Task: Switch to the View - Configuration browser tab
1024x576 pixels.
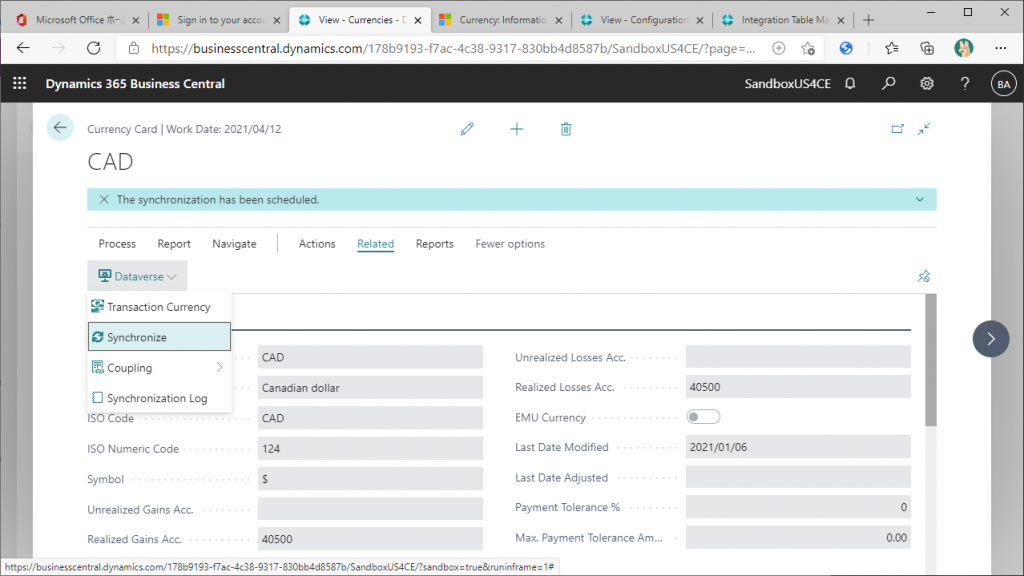Action: click(x=641, y=20)
